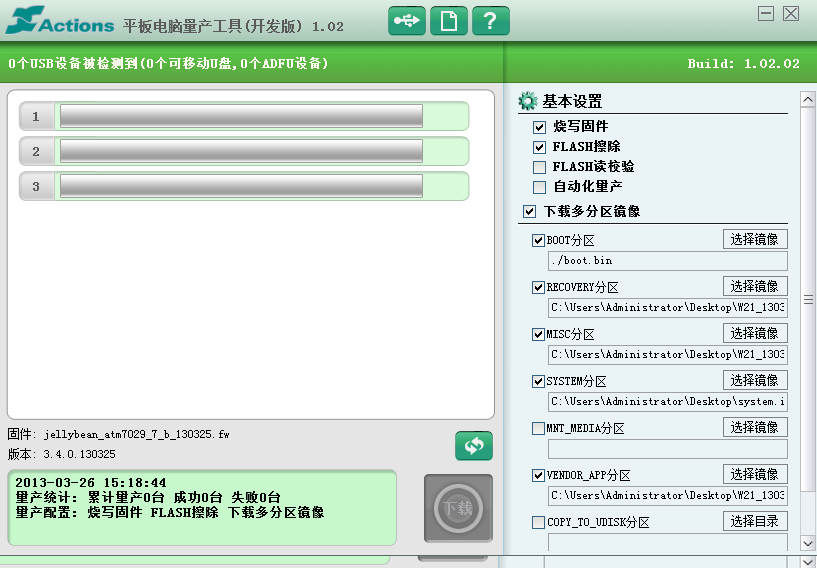The height and width of the screenshot is (568, 817).
Task: Open firmware file with document icon
Action: coord(449,21)
